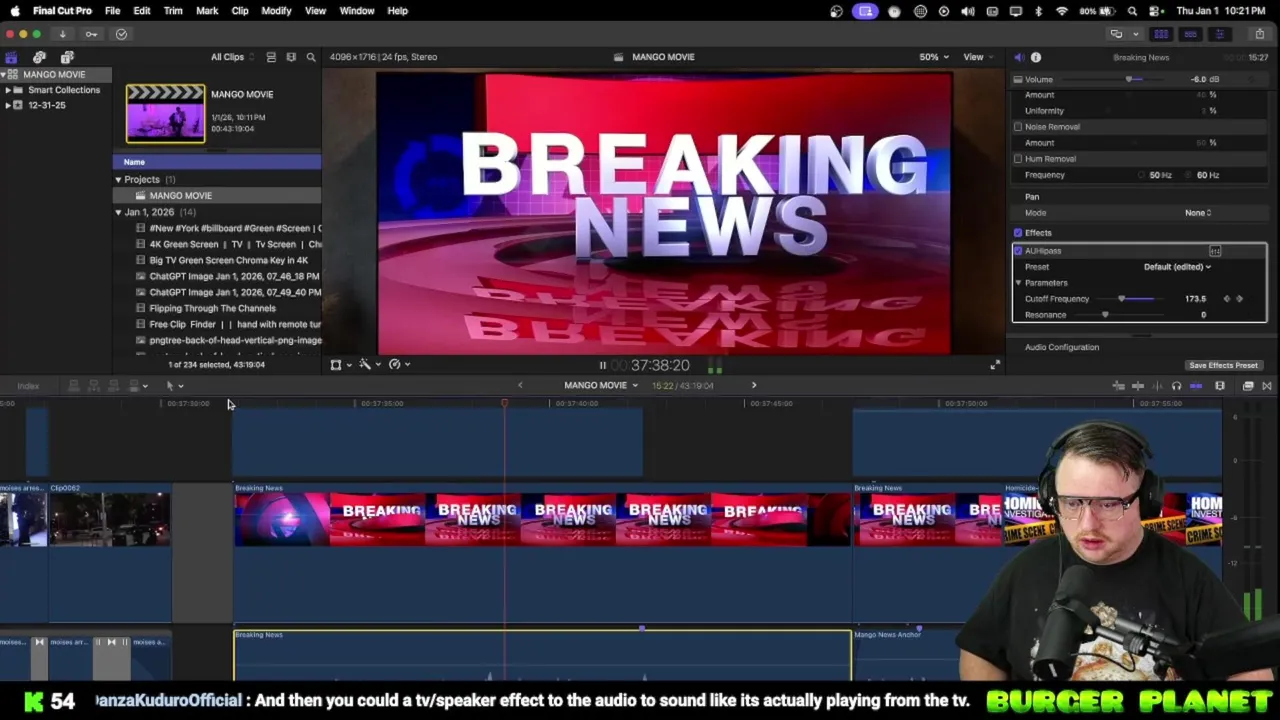
Task: Enable the Hum Removal checkbox
Action: point(1018,159)
